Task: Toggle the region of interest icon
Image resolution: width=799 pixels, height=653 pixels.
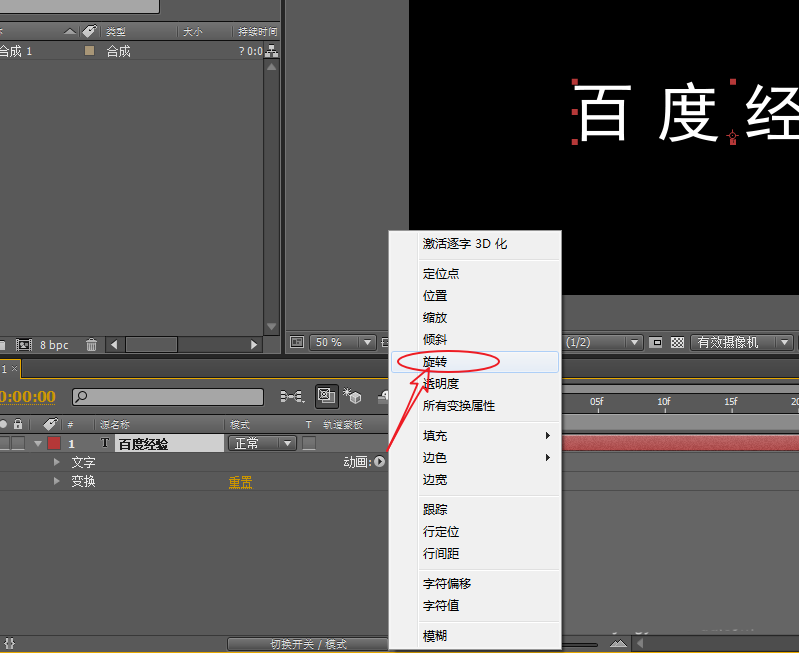Action: (656, 342)
